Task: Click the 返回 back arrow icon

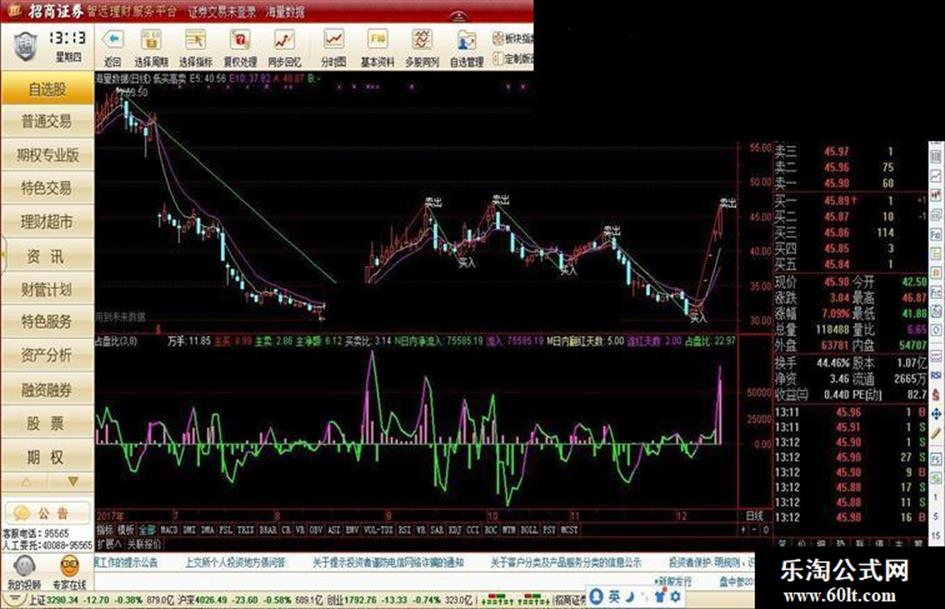Action: (x=113, y=40)
